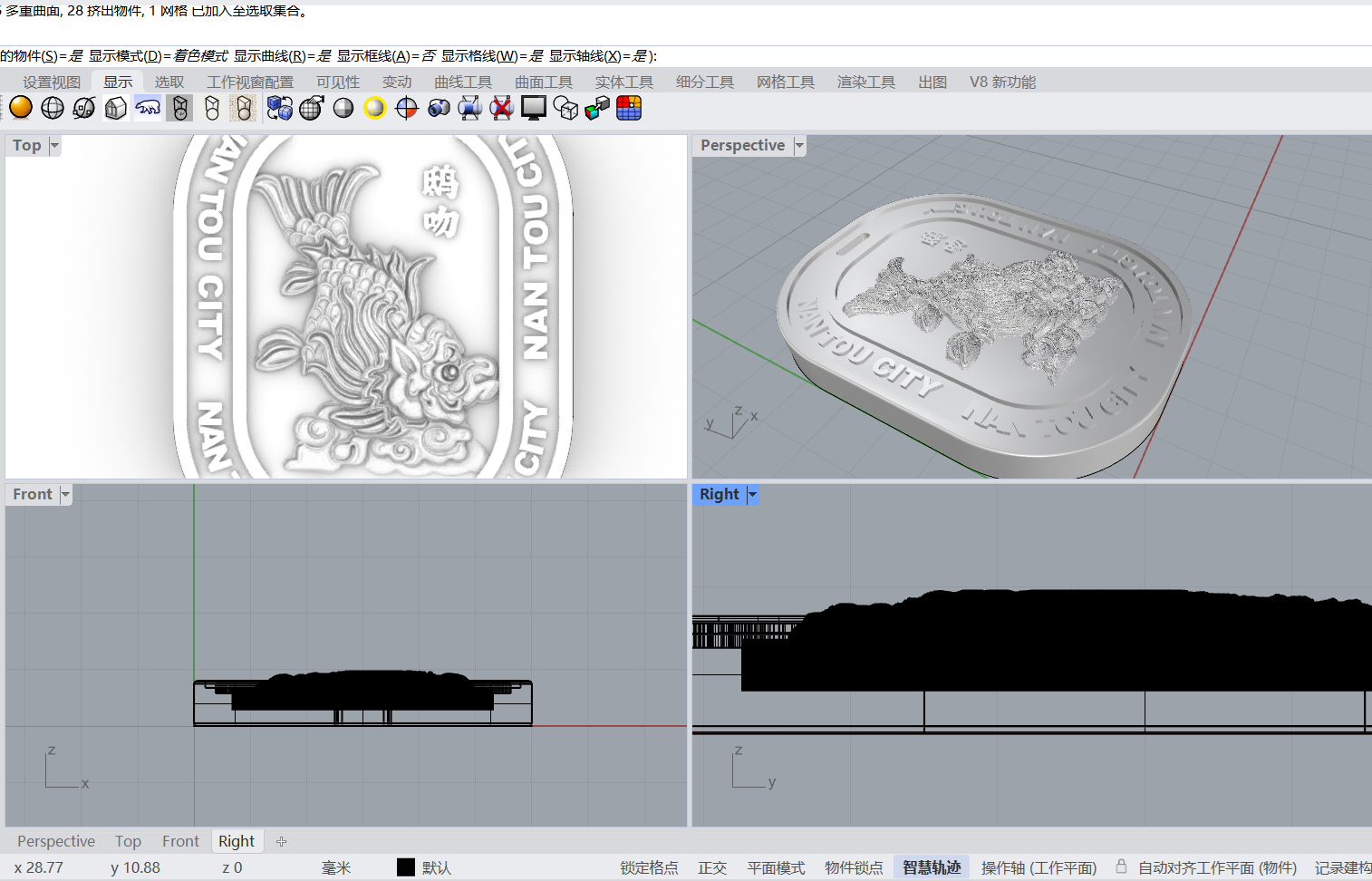Select the Shaded display mode orange sphere icon
Viewport: 1372px width, 881px height.
click(x=20, y=108)
